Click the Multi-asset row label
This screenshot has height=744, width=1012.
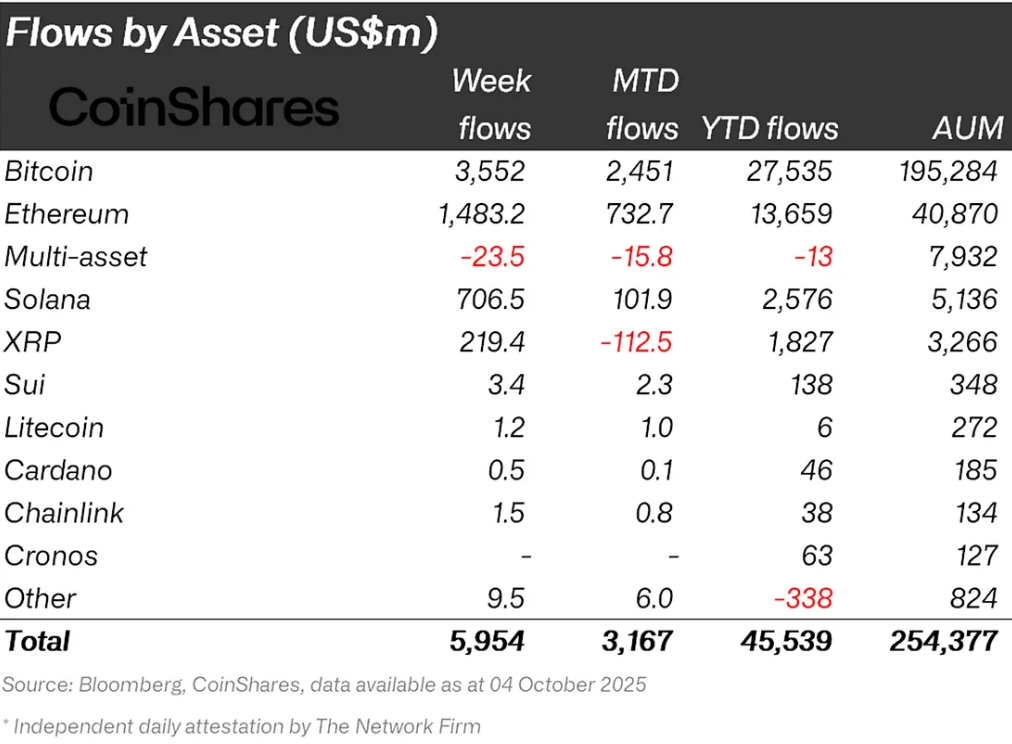[x=76, y=257]
